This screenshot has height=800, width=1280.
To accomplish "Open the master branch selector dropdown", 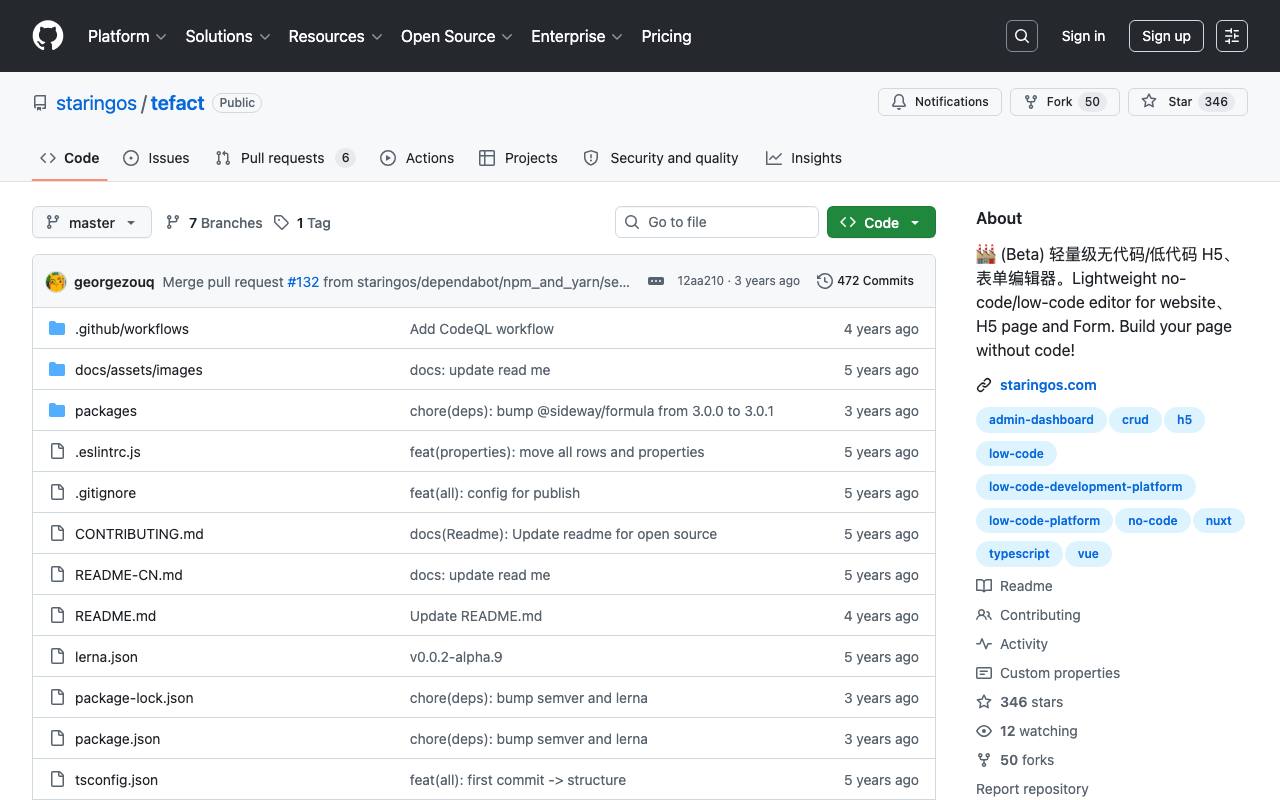I will (92, 222).
